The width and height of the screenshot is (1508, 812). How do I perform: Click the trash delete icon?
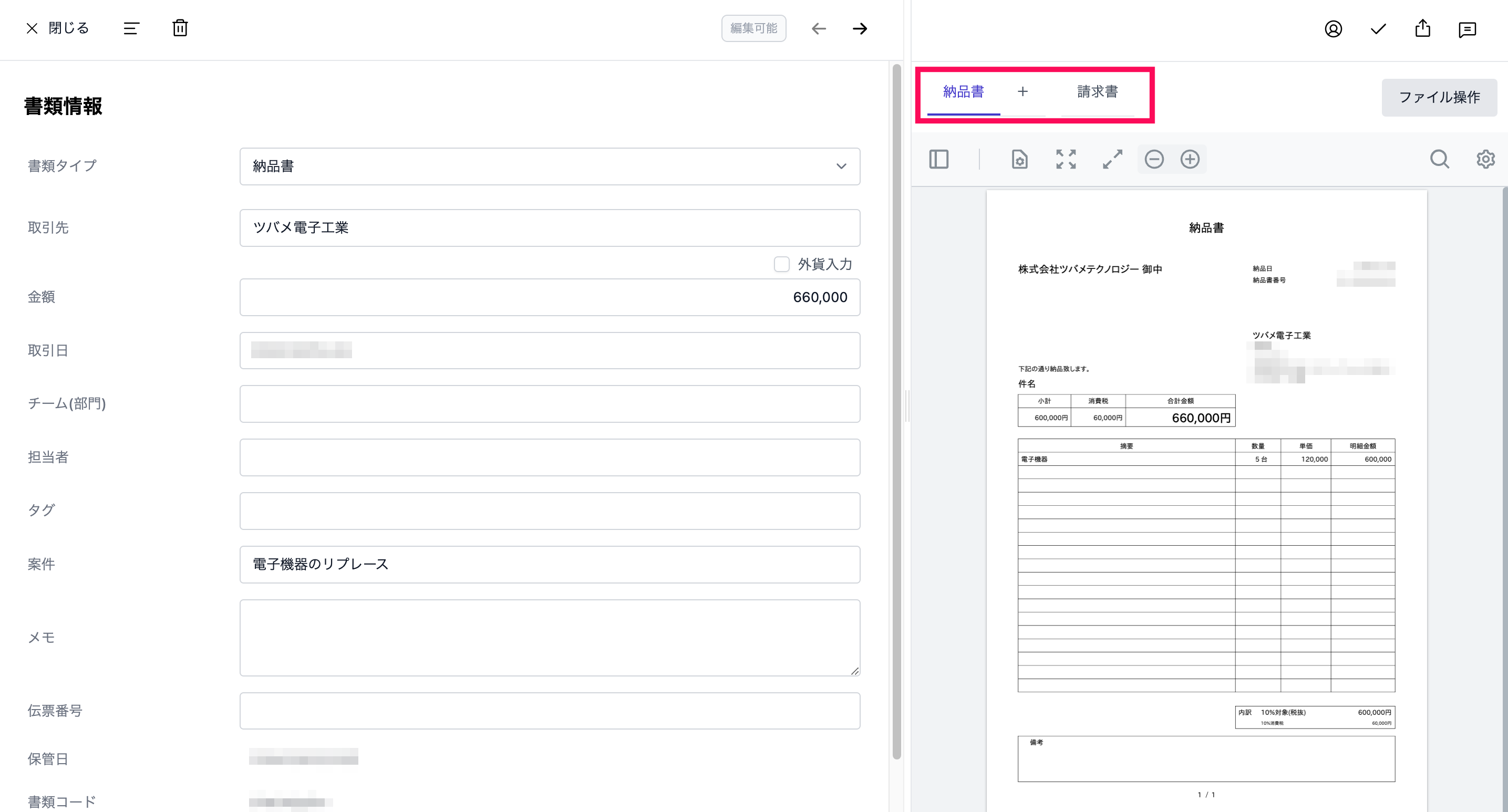(x=180, y=28)
